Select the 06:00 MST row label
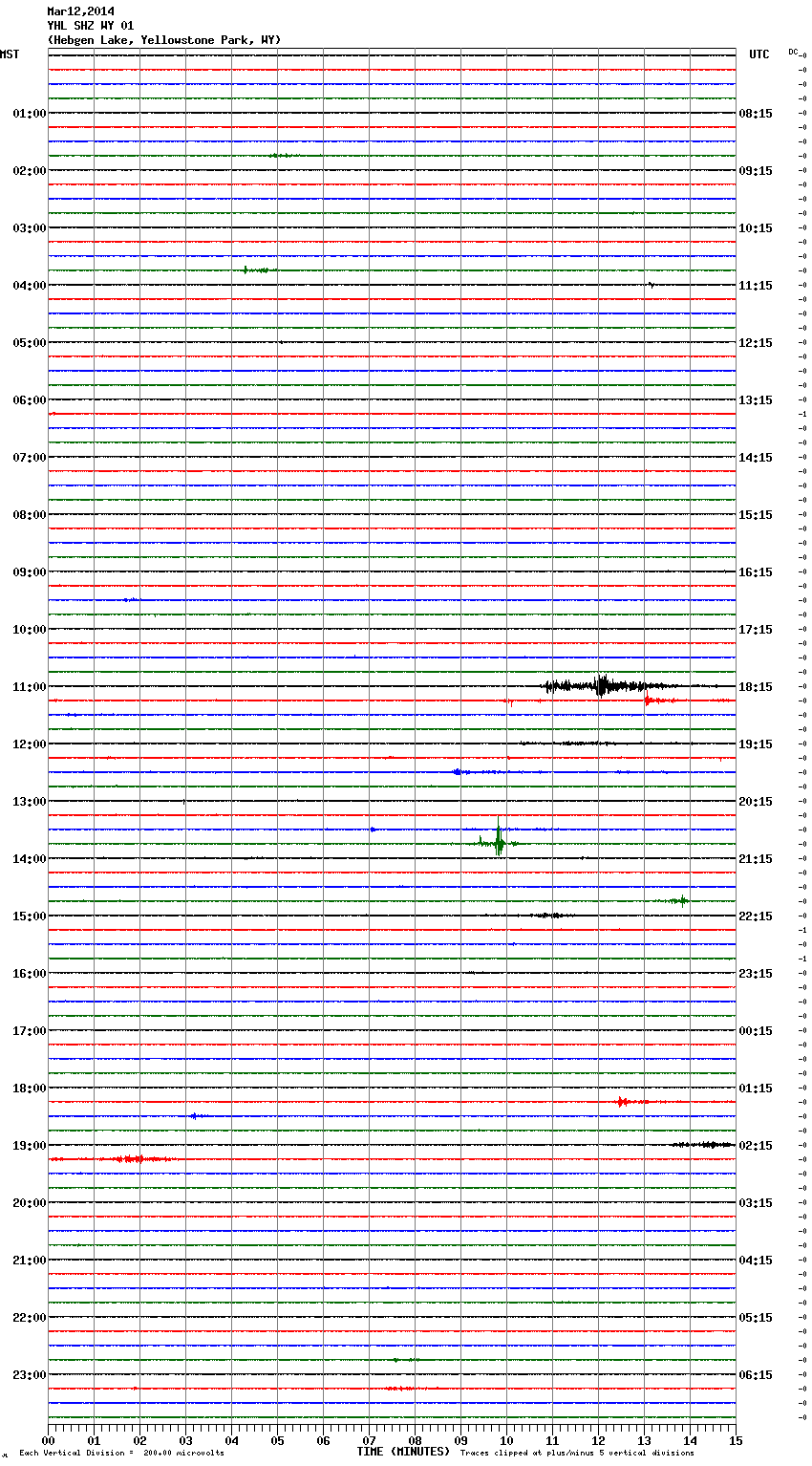 pos(30,400)
